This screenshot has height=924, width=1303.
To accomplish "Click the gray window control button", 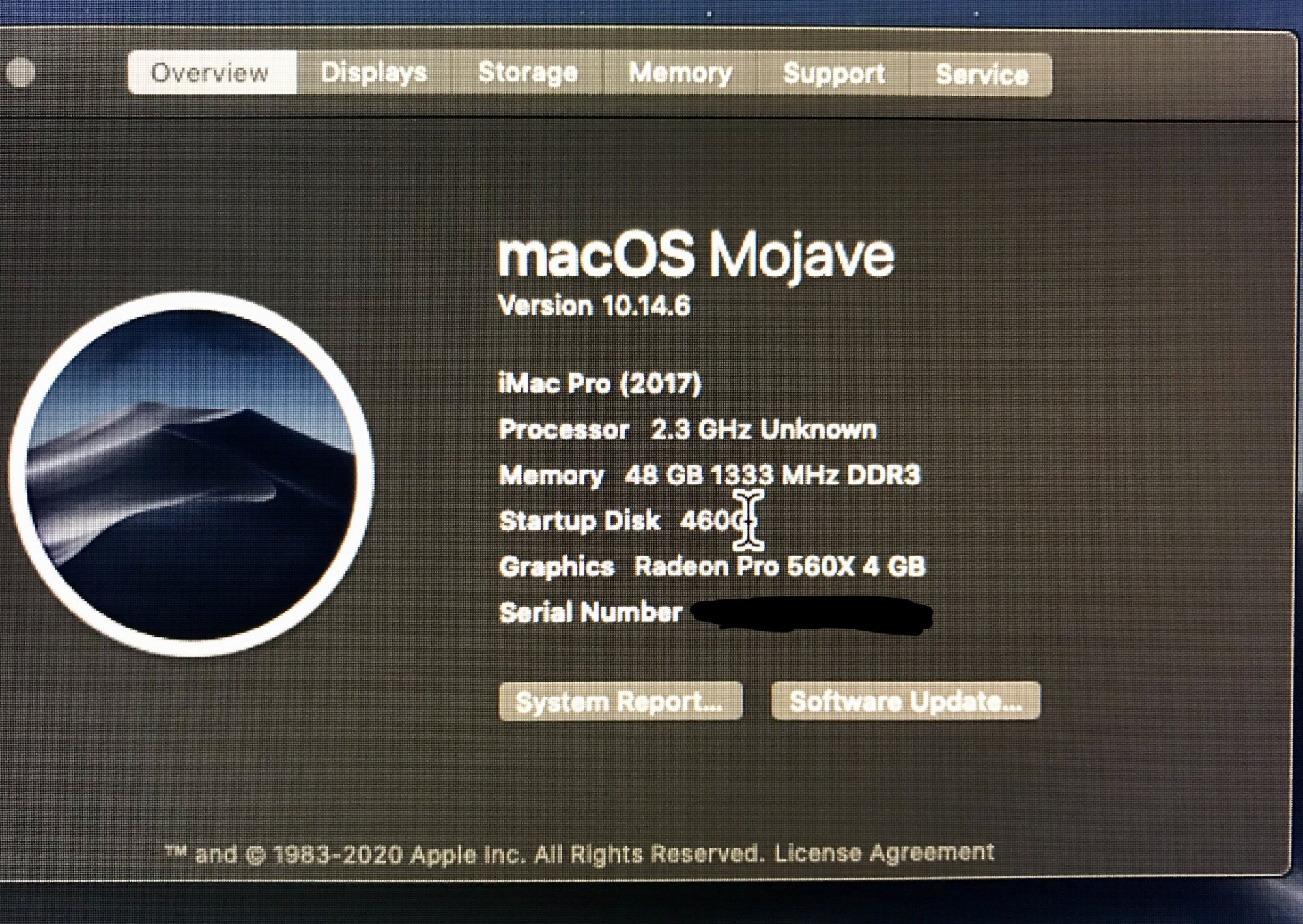I will click(20, 72).
